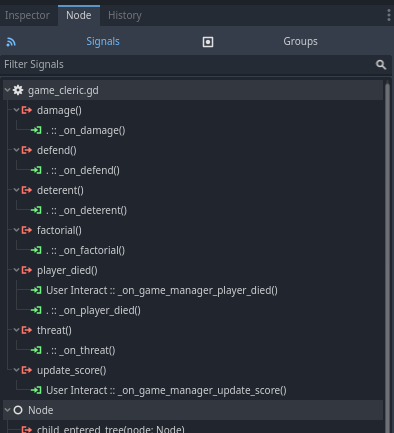Click the Signals broadcast icon
The width and height of the screenshot is (394, 433).
[11, 42]
